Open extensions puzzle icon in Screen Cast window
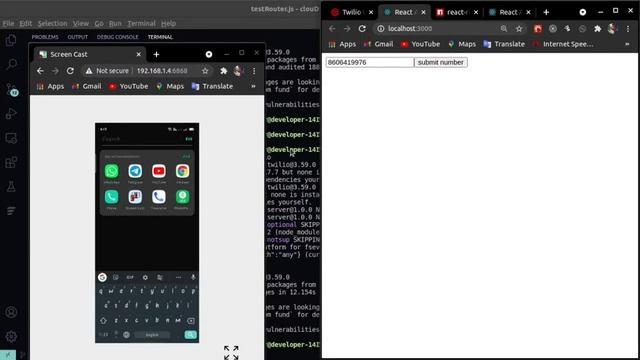The height and width of the screenshot is (360, 640). pyautogui.click(x=223, y=71)
